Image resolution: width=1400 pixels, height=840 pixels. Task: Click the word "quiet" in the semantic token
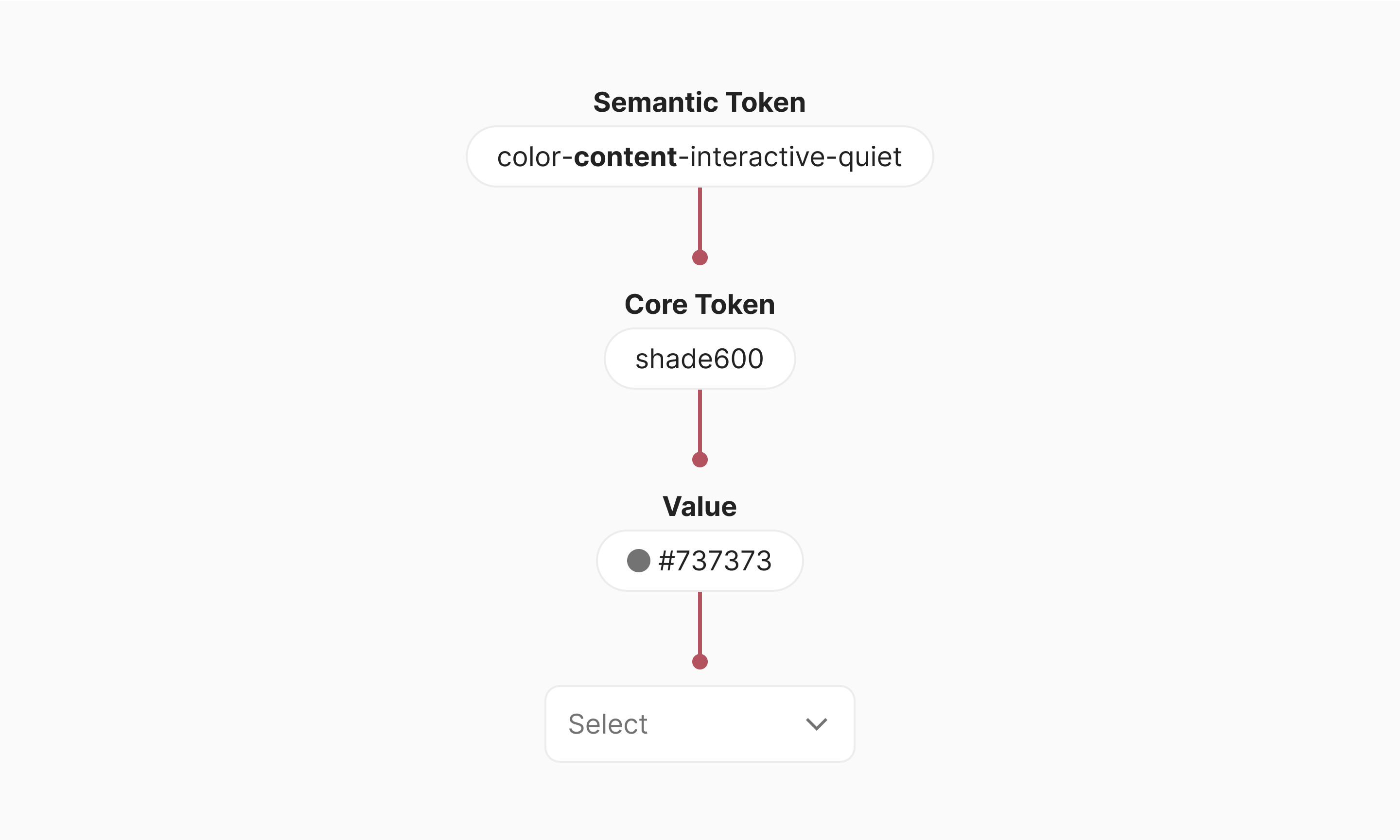[869, 157]
